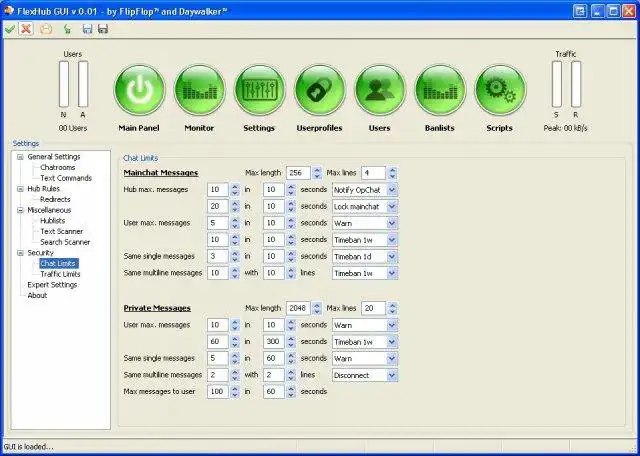Select Expert Settings in the tree
This screenshot has height=456, width=640.
click(52, 285)
